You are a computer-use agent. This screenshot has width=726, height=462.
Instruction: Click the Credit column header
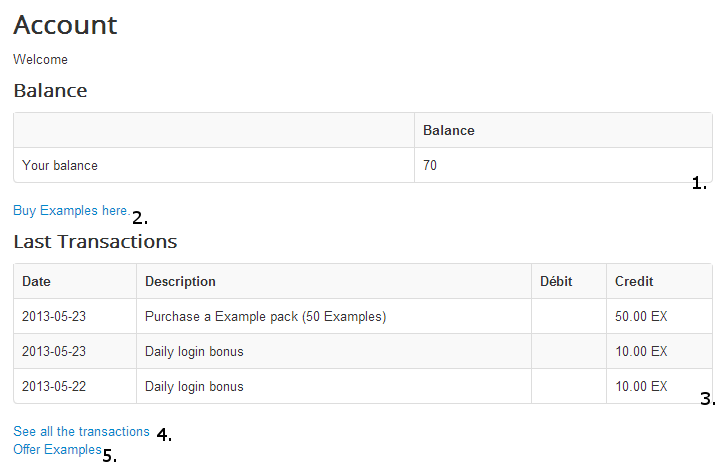pyautogui.click(x=634, y=282)
